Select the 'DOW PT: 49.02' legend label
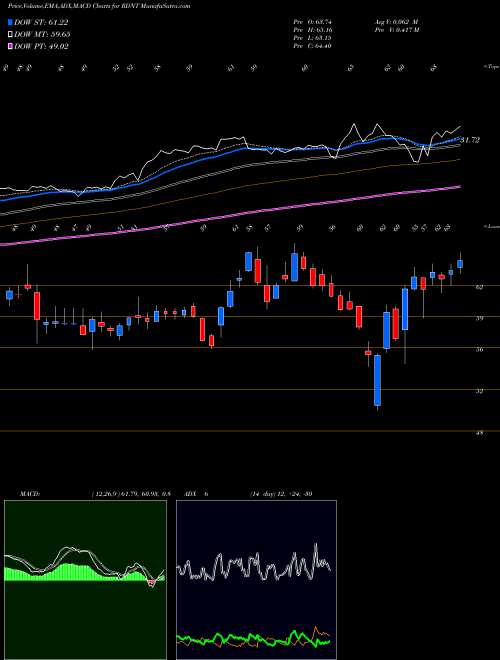 (x=41, y=46)
